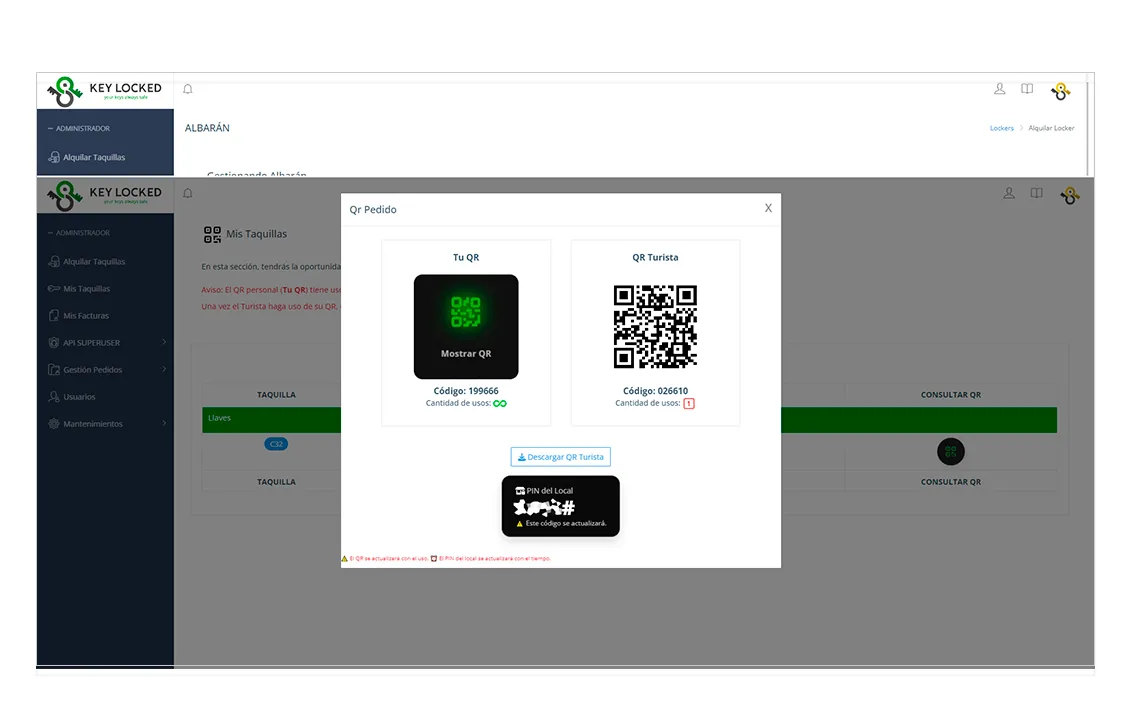Click the Qr Pedido dialog title

373,210
